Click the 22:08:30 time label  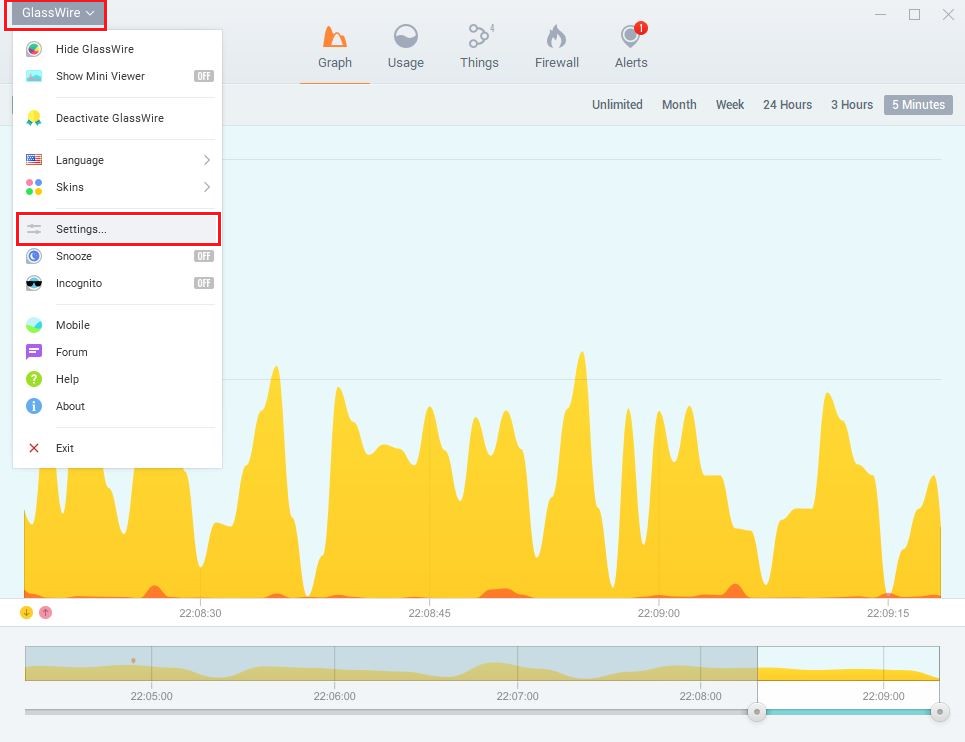point(200,613)
